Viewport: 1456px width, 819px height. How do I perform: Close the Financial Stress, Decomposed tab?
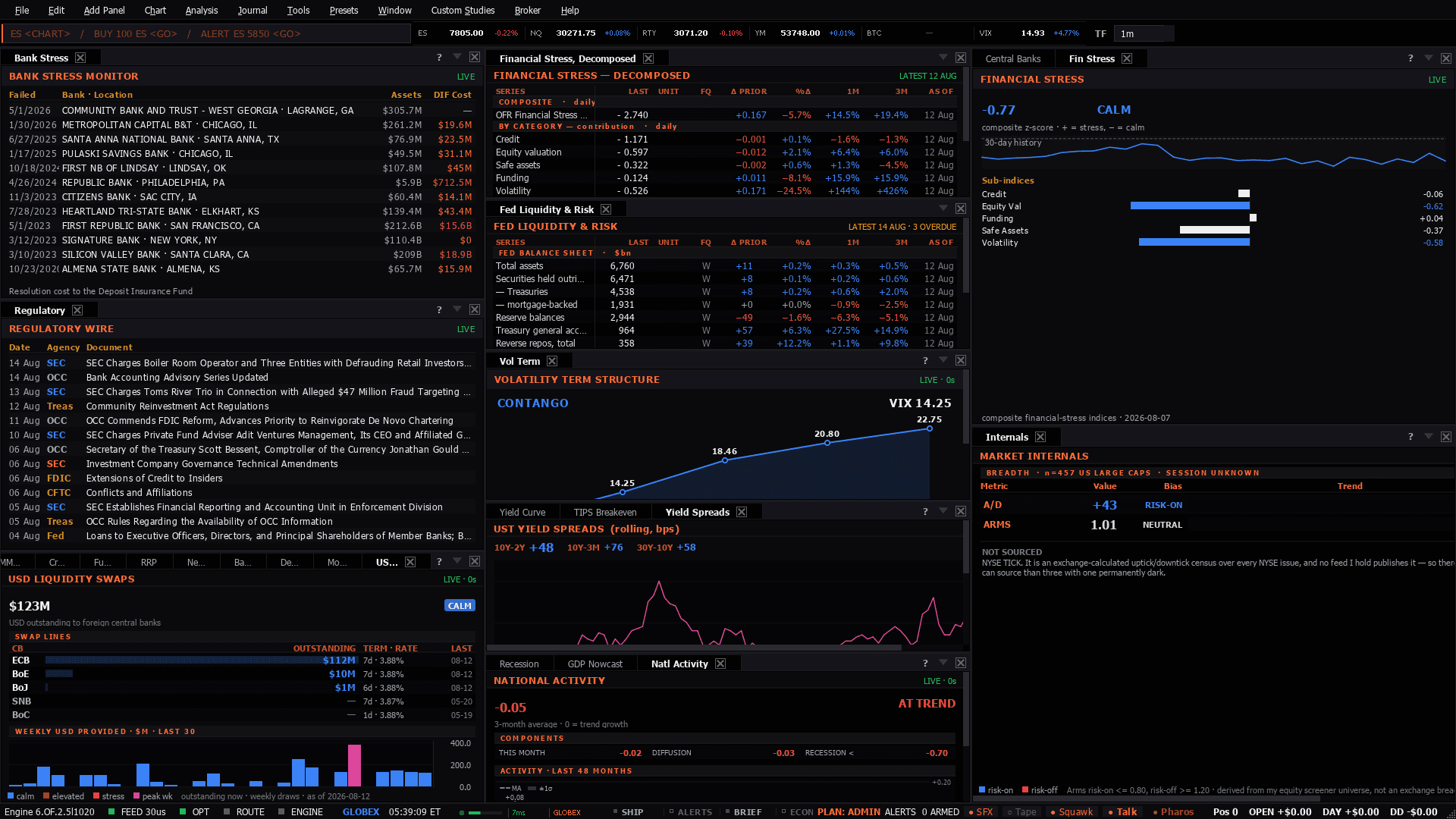click(x=648, y=58)
